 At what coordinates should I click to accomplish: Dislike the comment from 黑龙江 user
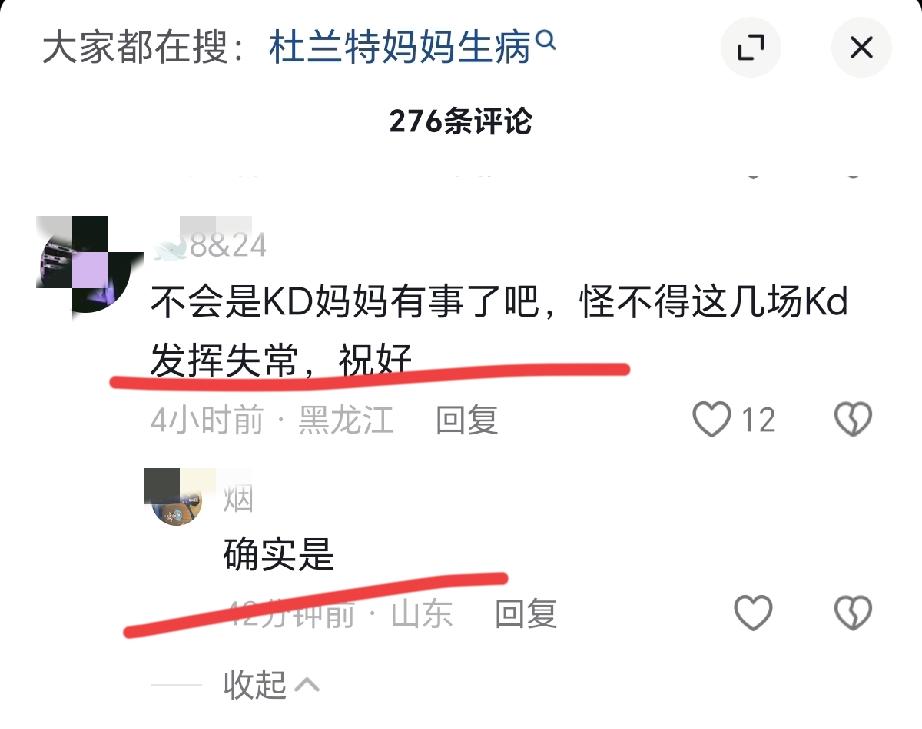click(x=853, y=419)
